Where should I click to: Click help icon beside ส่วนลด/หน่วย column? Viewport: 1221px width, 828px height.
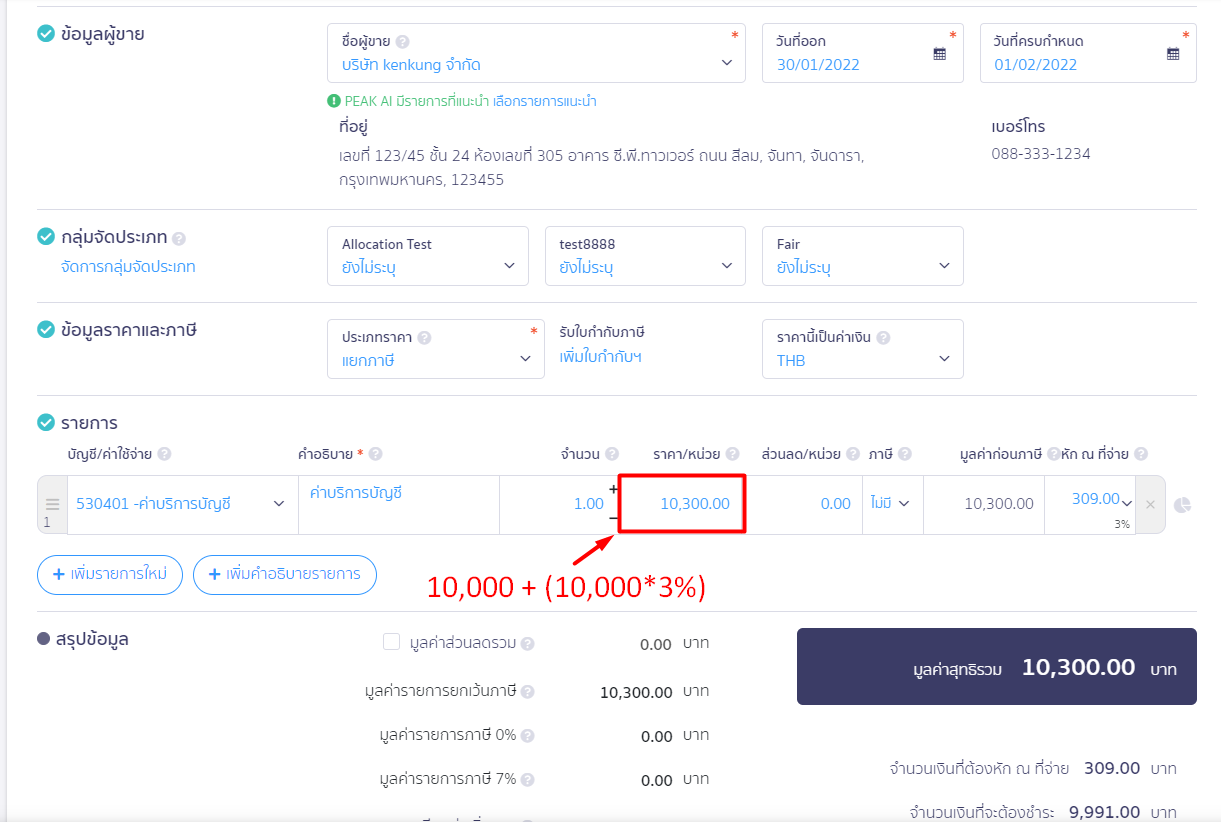[x=853, y=454]
